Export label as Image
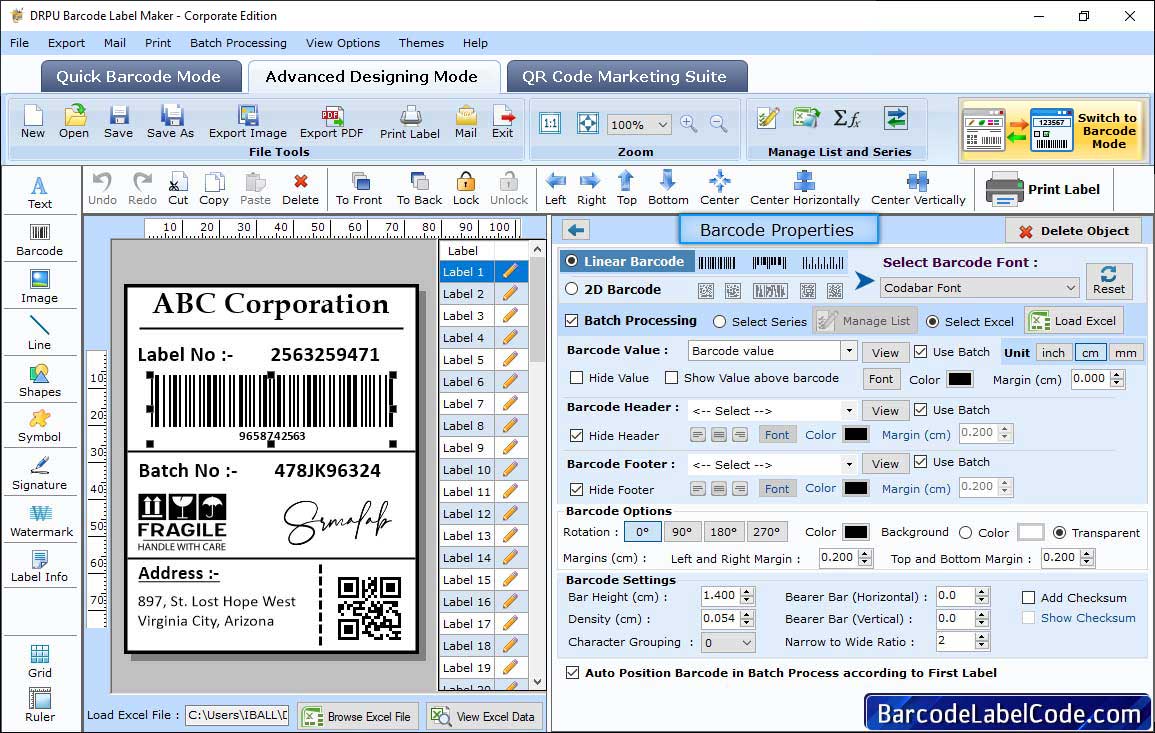 pos(248,122)
